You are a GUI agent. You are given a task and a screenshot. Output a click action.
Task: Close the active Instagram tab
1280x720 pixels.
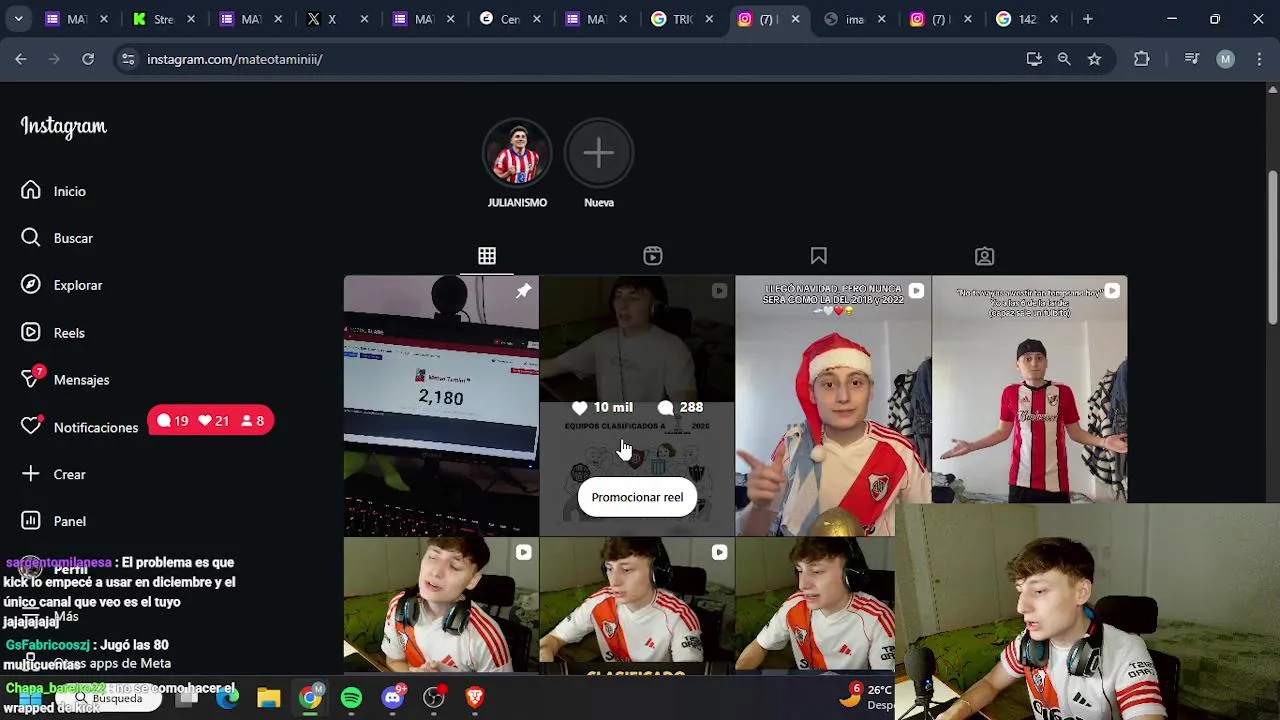pos(795,19)
